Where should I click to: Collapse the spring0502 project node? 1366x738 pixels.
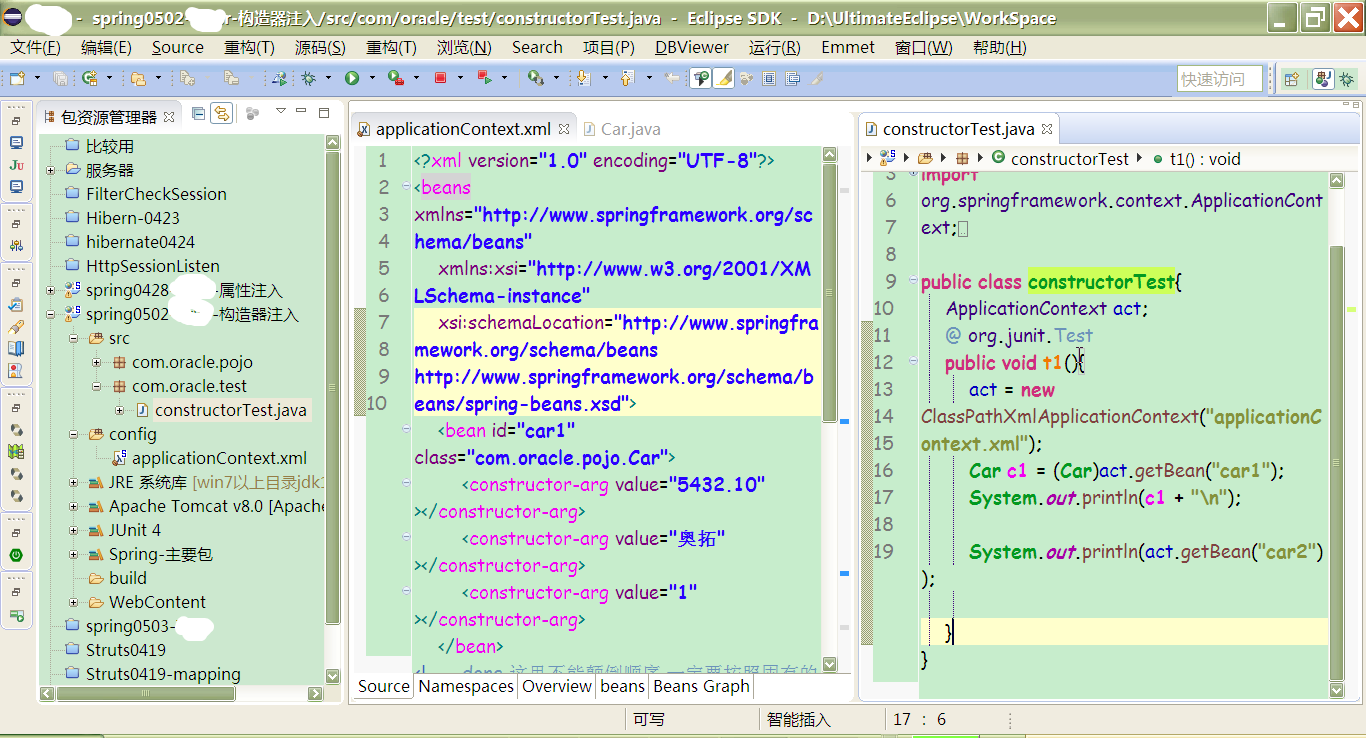pyautogui.click(x=50, y=315)
